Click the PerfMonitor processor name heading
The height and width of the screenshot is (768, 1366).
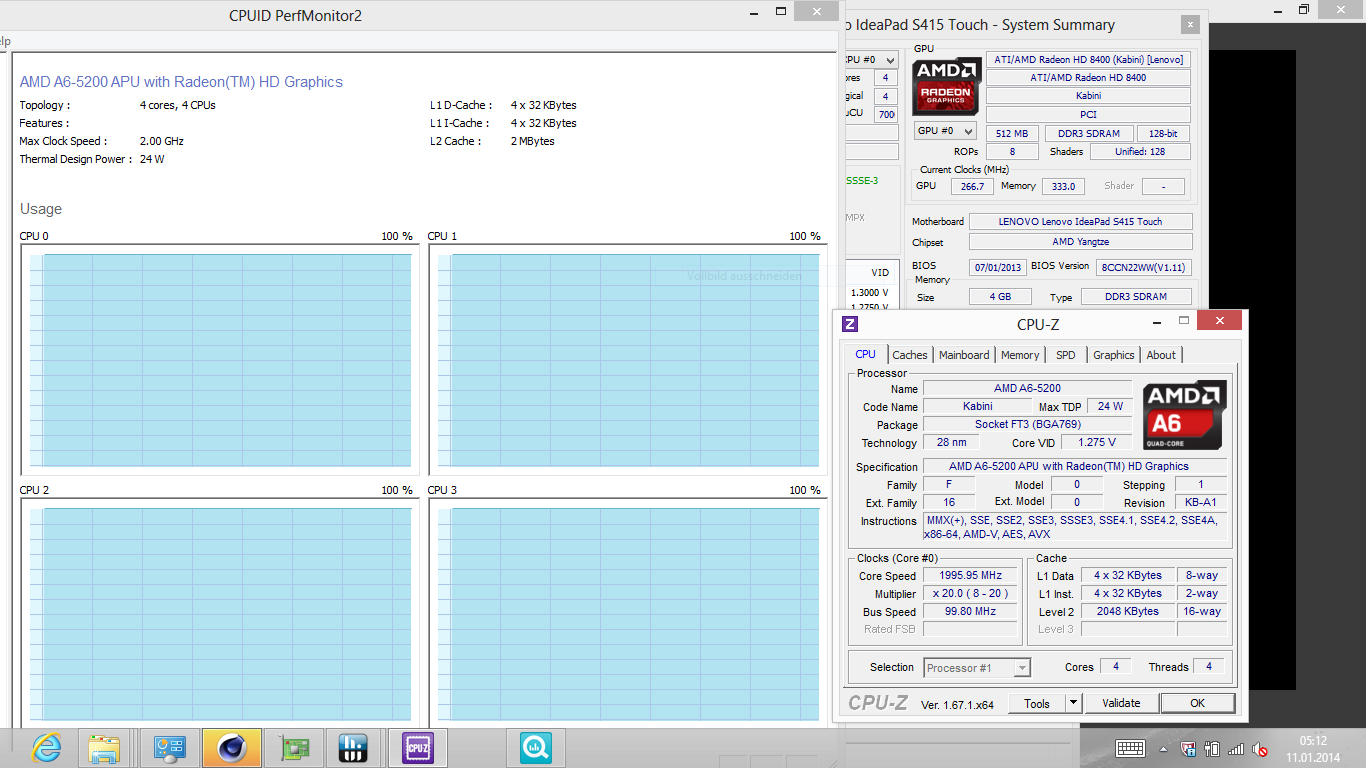point(181,82)
